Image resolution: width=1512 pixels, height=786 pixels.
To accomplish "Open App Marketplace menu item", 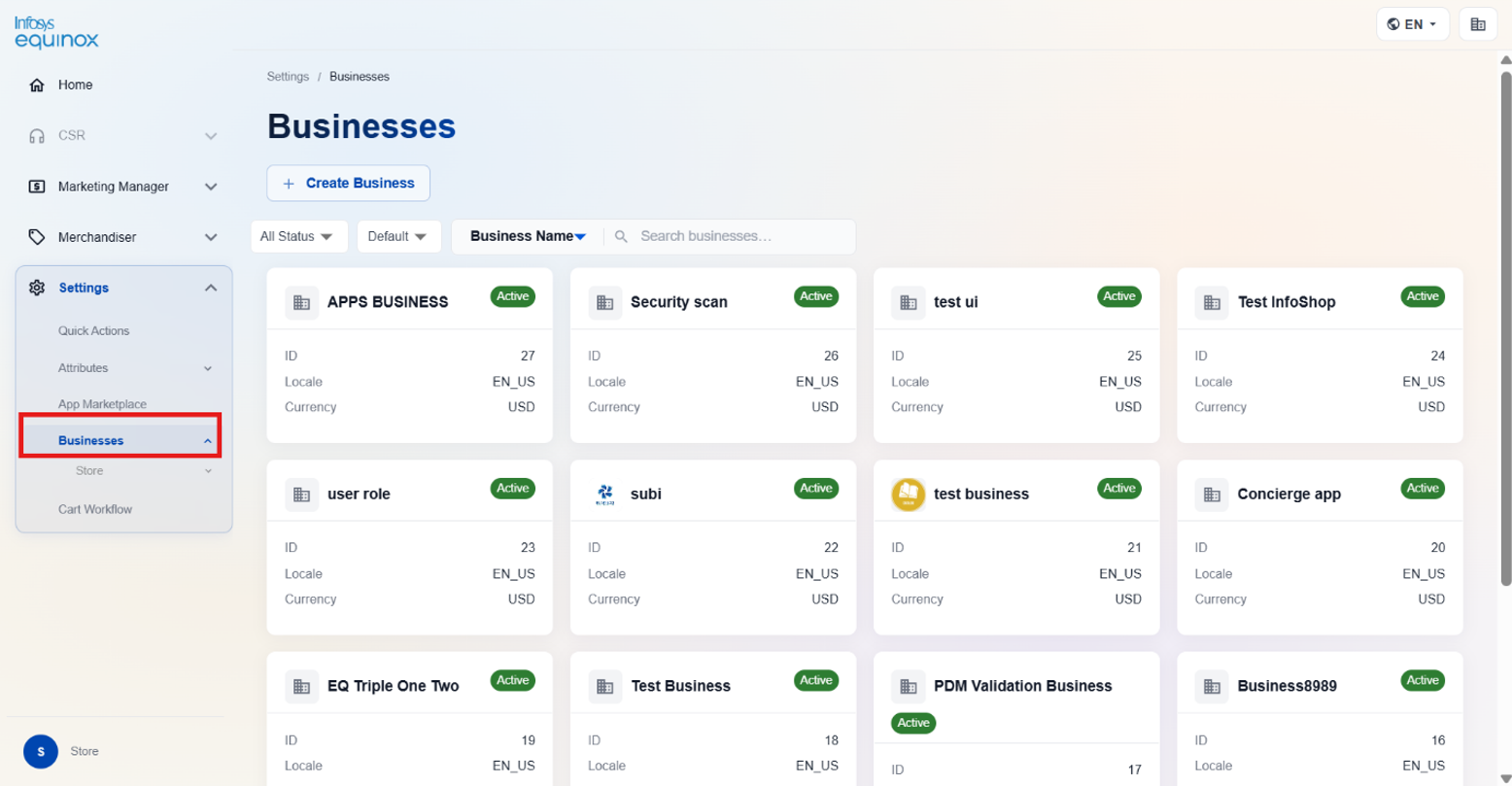I will 102,404.
